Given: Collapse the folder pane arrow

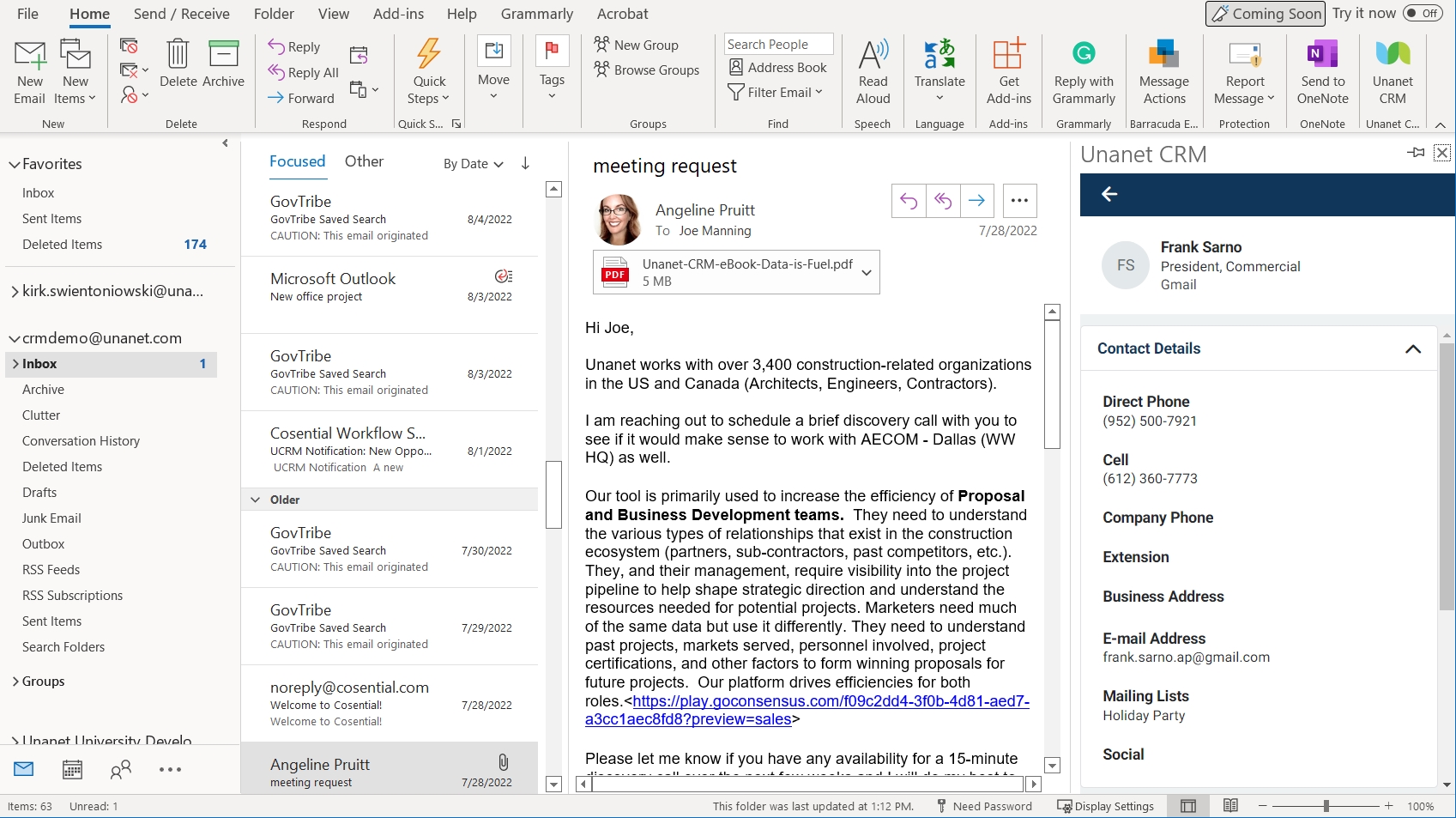Looking at the screenshot, I should click(225, 143).
